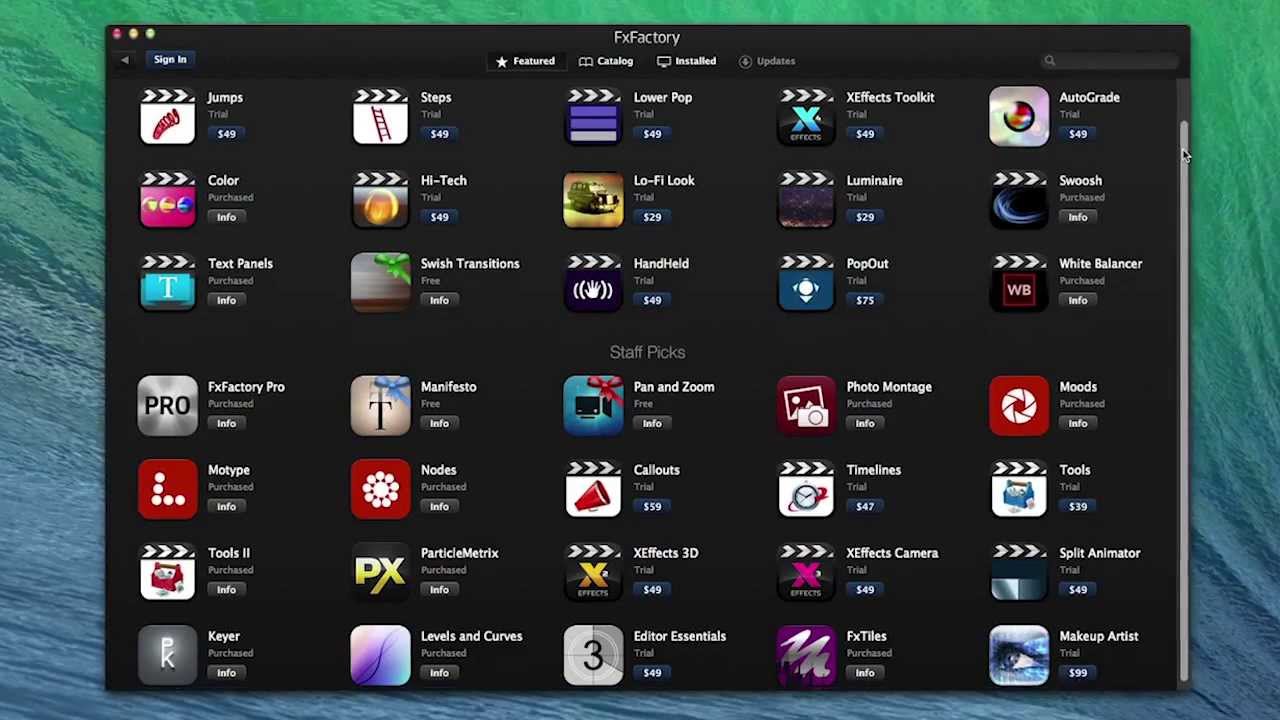Viewport: 1280px width, 720px height.
Task: Select the Manifesto T icon
Action: (x=380, y=406)
